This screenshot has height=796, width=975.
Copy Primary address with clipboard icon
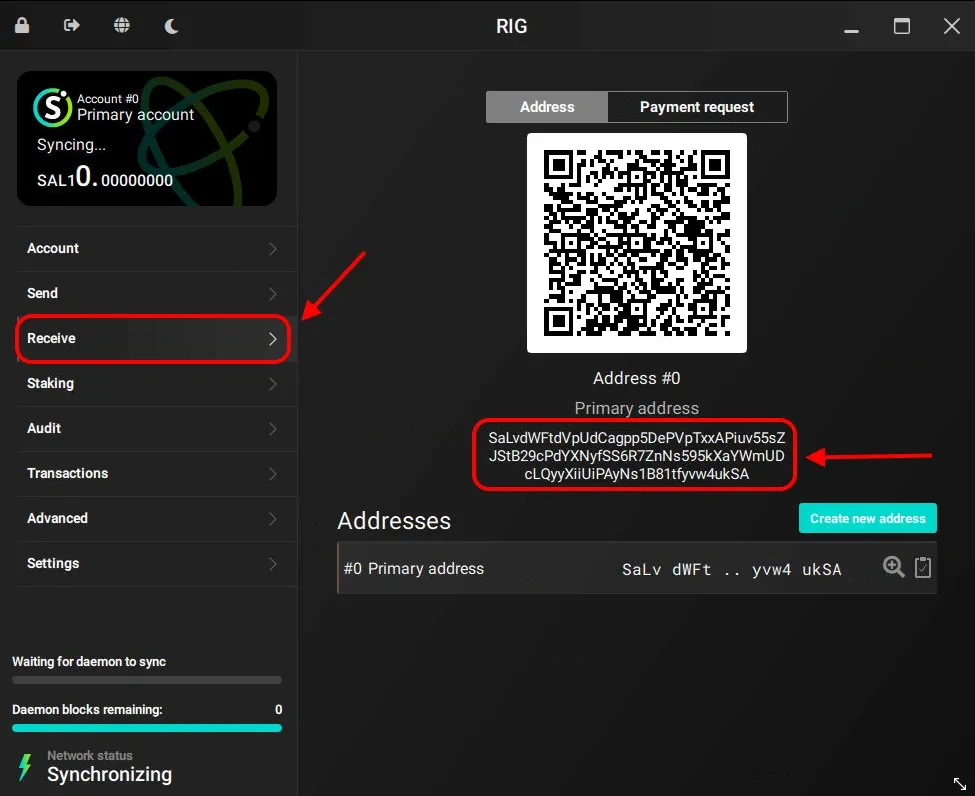click(x=923, y=567)
